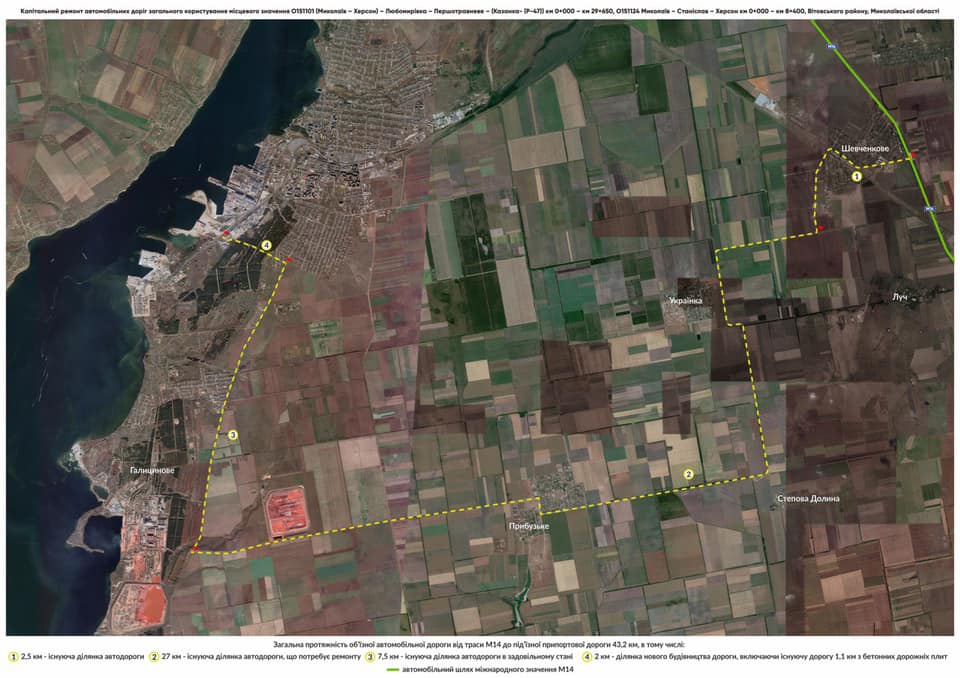Viewport: 960px width, 678px height.
Task: Click route marker 3 above Галицинове
Action: pos(233,435)
